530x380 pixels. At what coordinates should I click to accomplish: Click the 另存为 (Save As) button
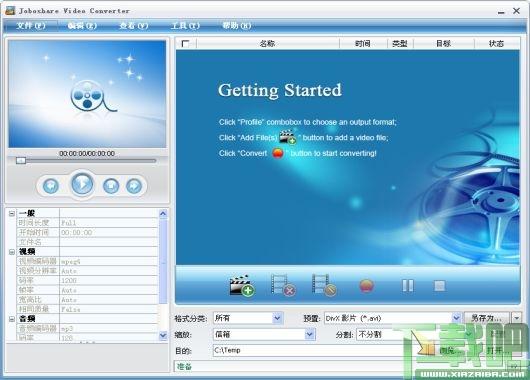[x=487, y=318]
